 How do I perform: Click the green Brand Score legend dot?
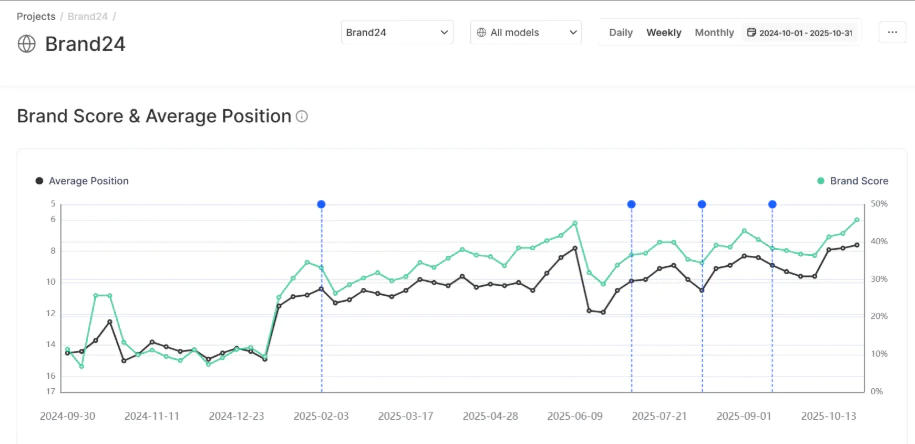pyautogui.click(x=821, y=181)
